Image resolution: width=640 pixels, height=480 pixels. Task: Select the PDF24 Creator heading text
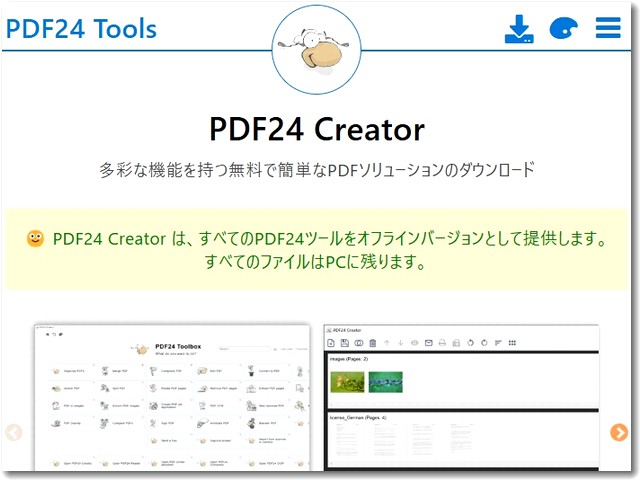click(317, 129)
